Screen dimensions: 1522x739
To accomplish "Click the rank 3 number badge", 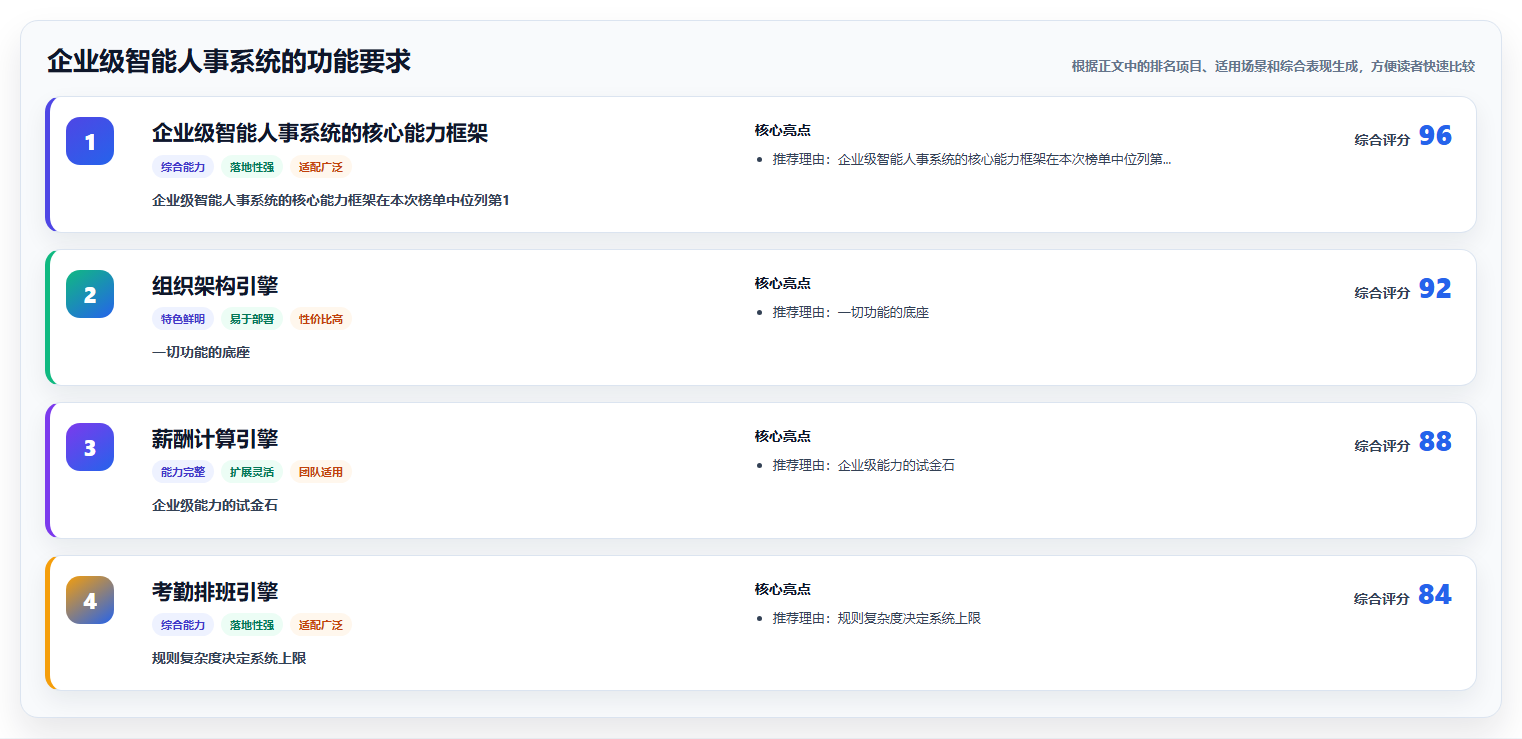I will pos(90,447).
